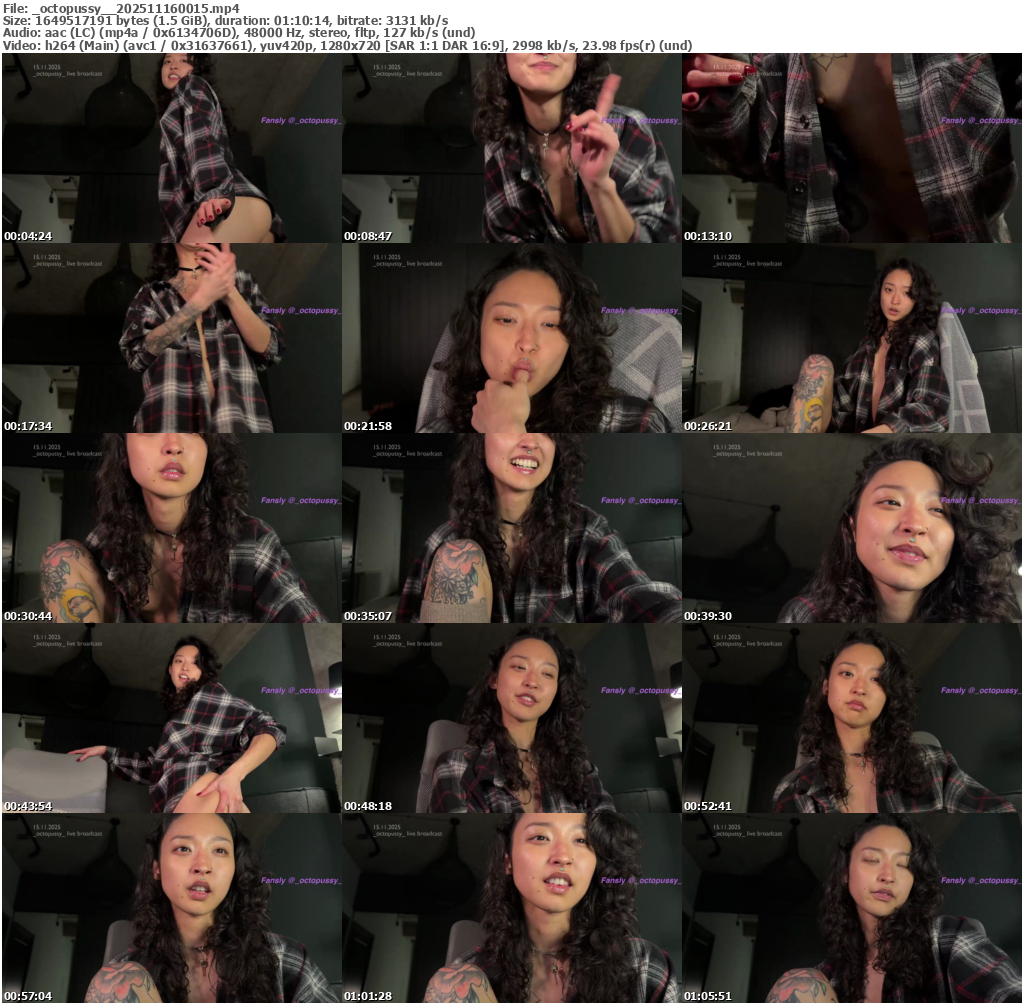Screen dimensions: 1024x1003
Task: Select the frame stamped 00:26:21
Action: pyautogui.click(x=852, y=338)
